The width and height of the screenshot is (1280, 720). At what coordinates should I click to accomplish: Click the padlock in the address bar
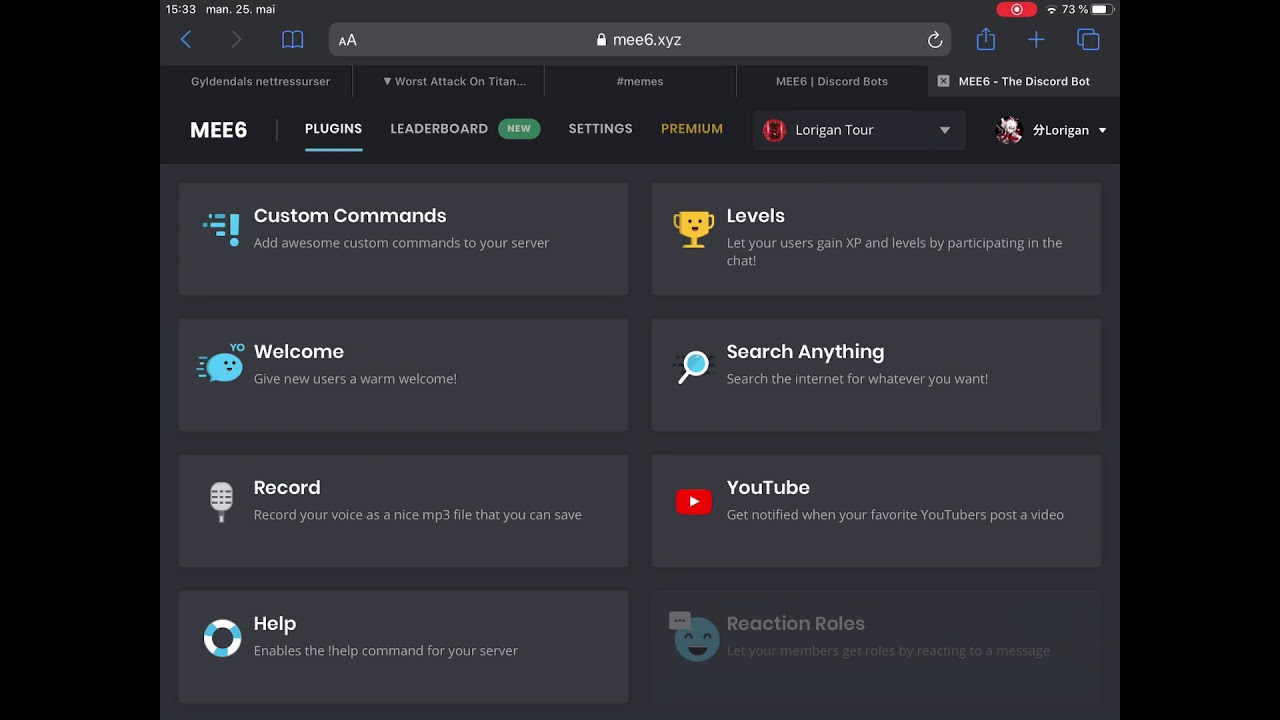click(x=601, y=40)
